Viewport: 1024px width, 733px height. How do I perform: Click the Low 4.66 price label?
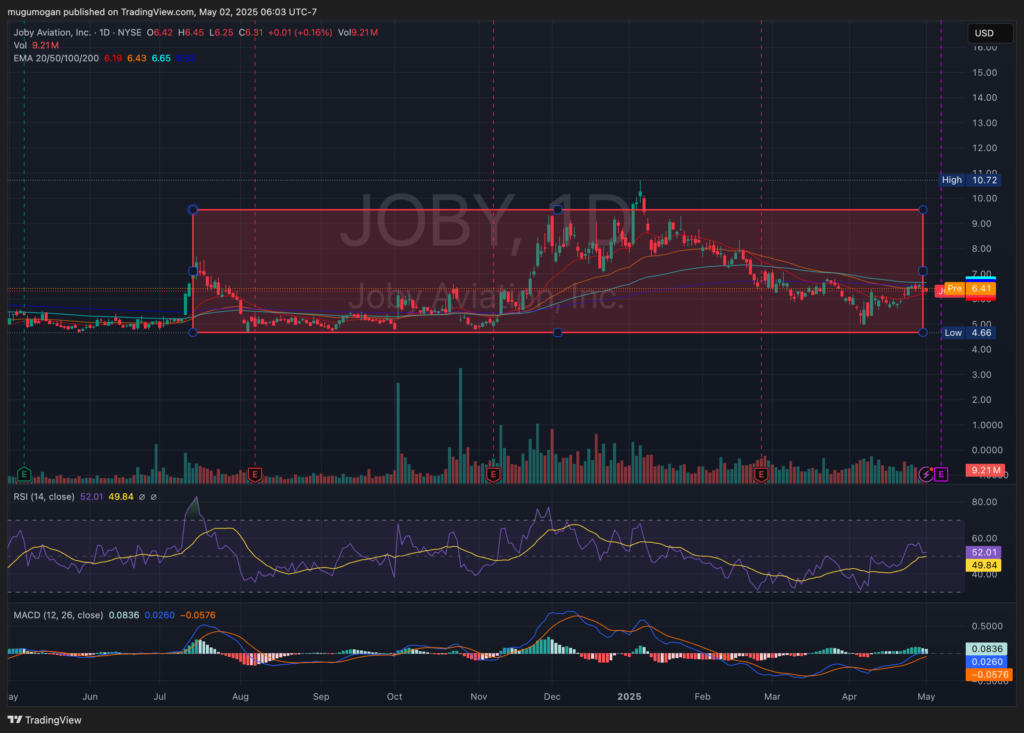(969, 333)
